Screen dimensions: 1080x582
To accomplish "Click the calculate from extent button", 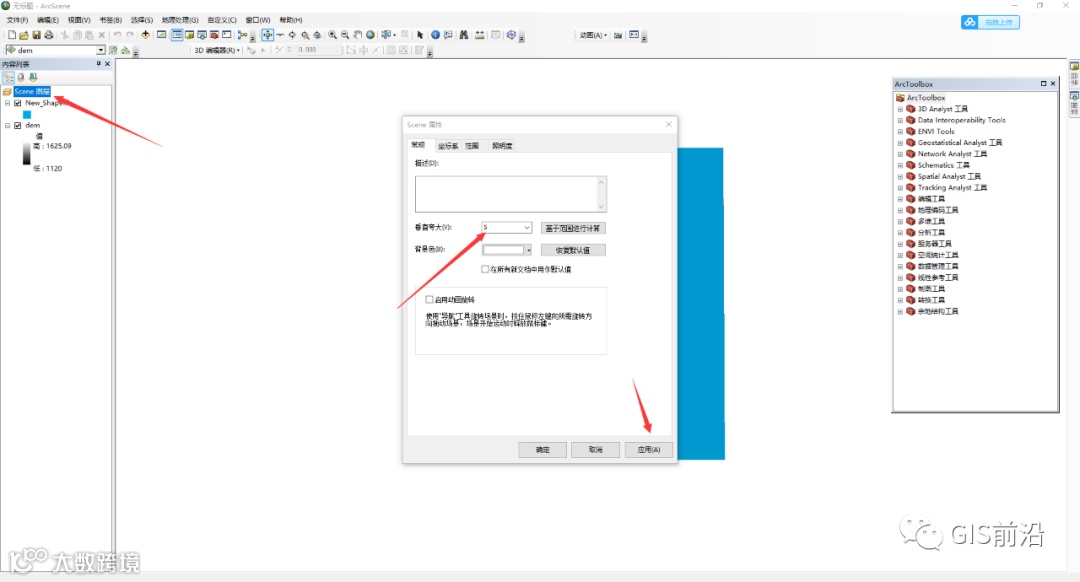I will coord(573,228).
